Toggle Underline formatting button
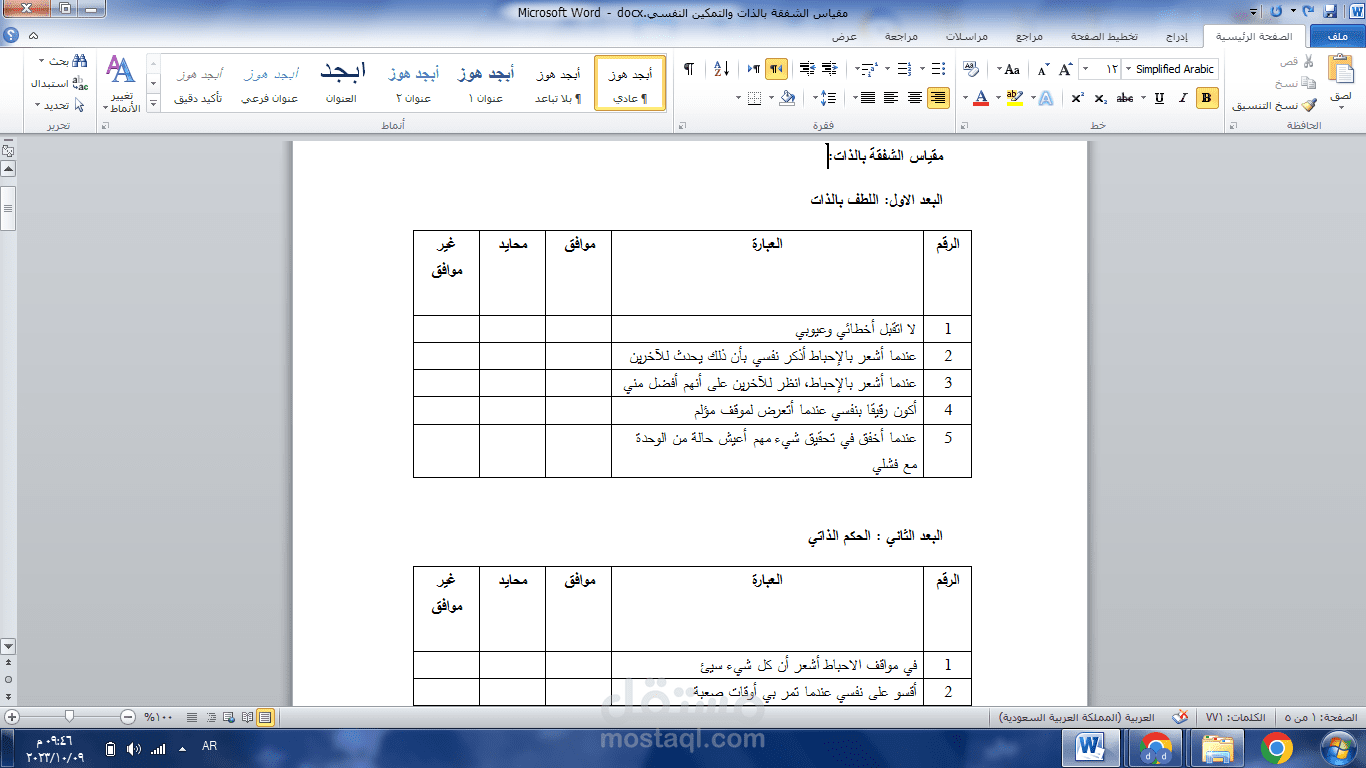The width and height of the screenshot is (1366, 768). click(x=1159, y=97)
